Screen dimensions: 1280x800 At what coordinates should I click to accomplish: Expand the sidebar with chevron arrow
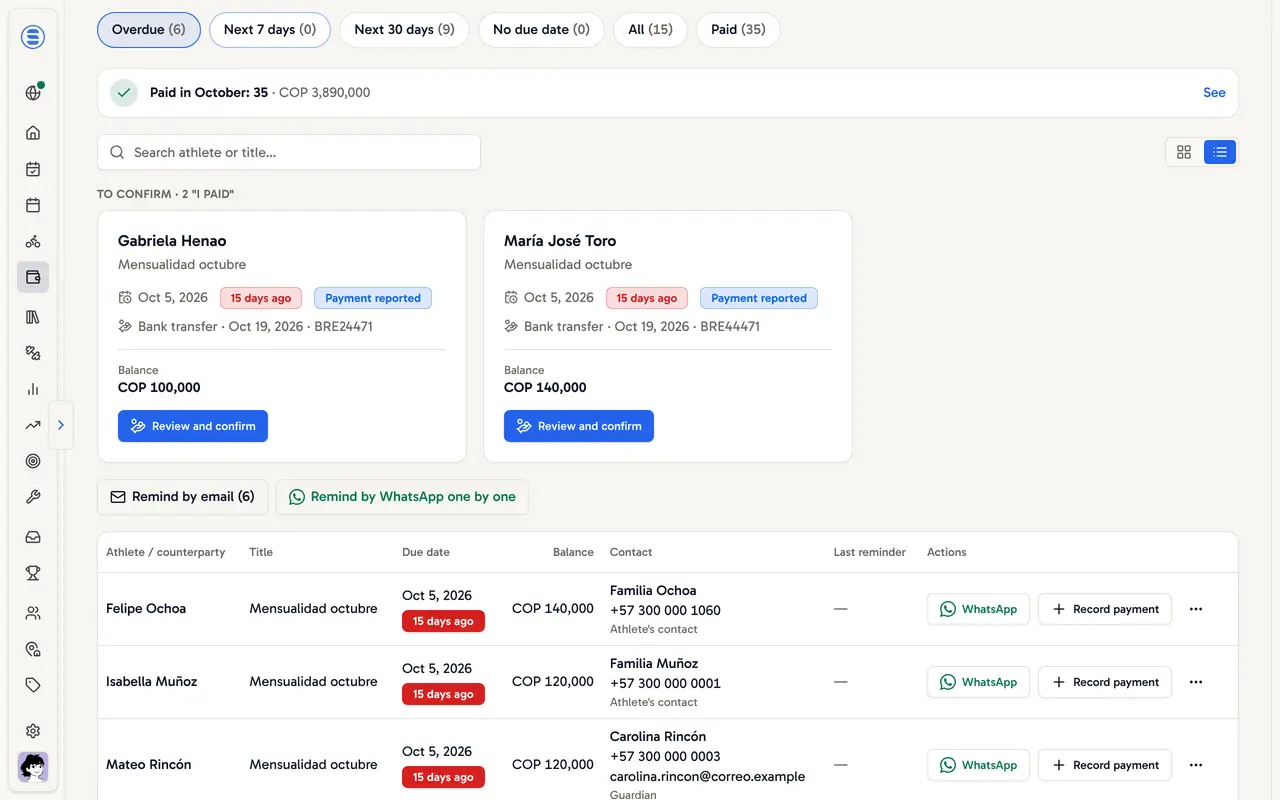[x=60, y=425]
